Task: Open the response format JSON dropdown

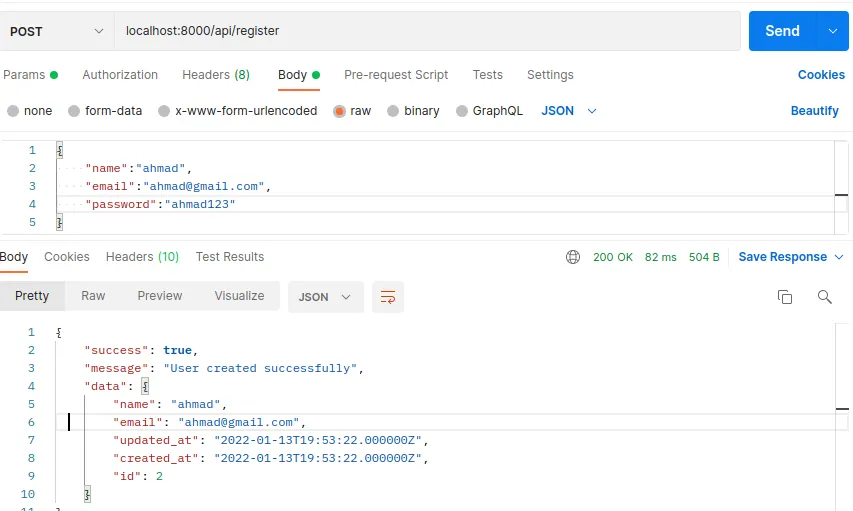Action: (x=325, y=297)
